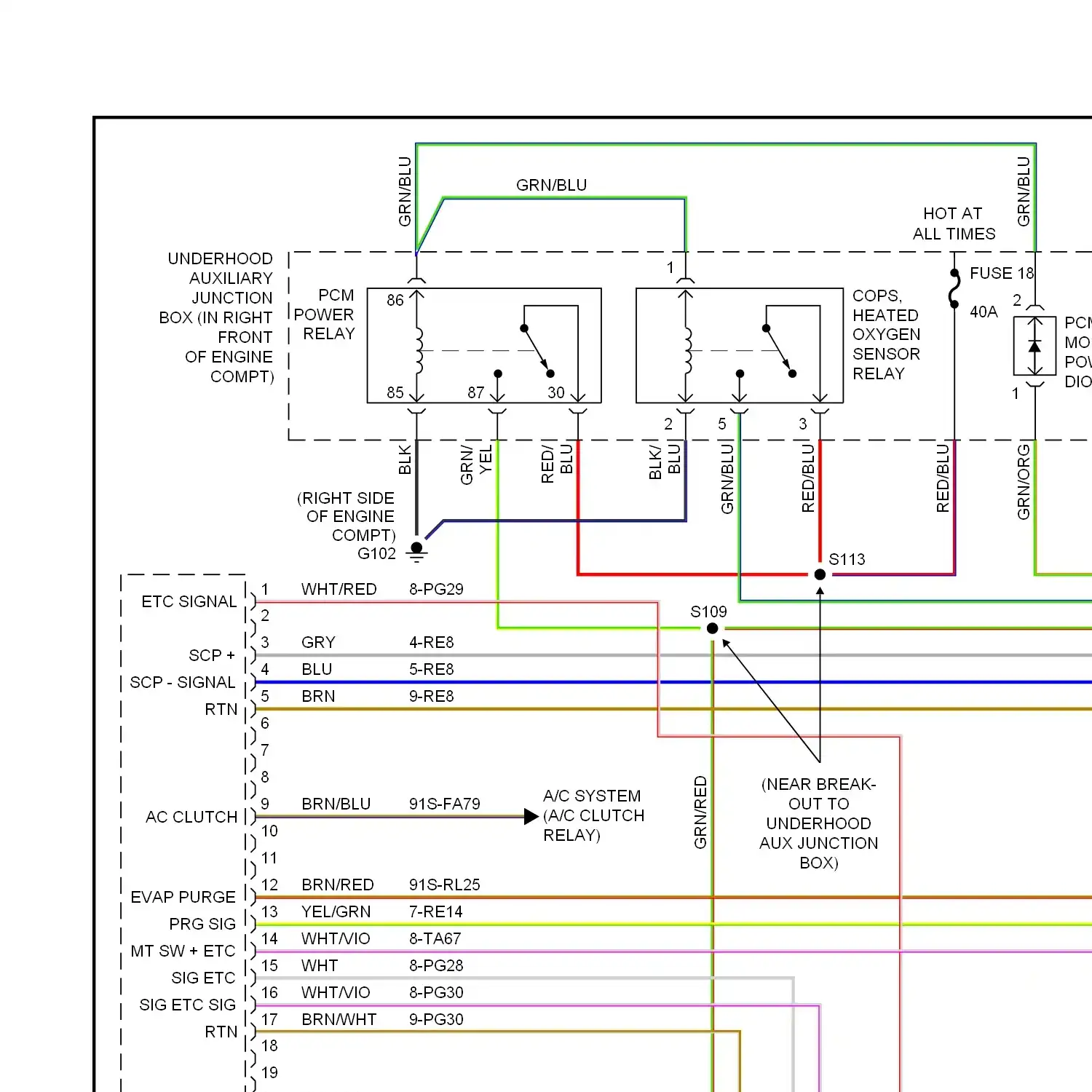Click the GRN/YEL wire label
Viewport: 1092px width, 1092px height.
click(x=476, y=464)
